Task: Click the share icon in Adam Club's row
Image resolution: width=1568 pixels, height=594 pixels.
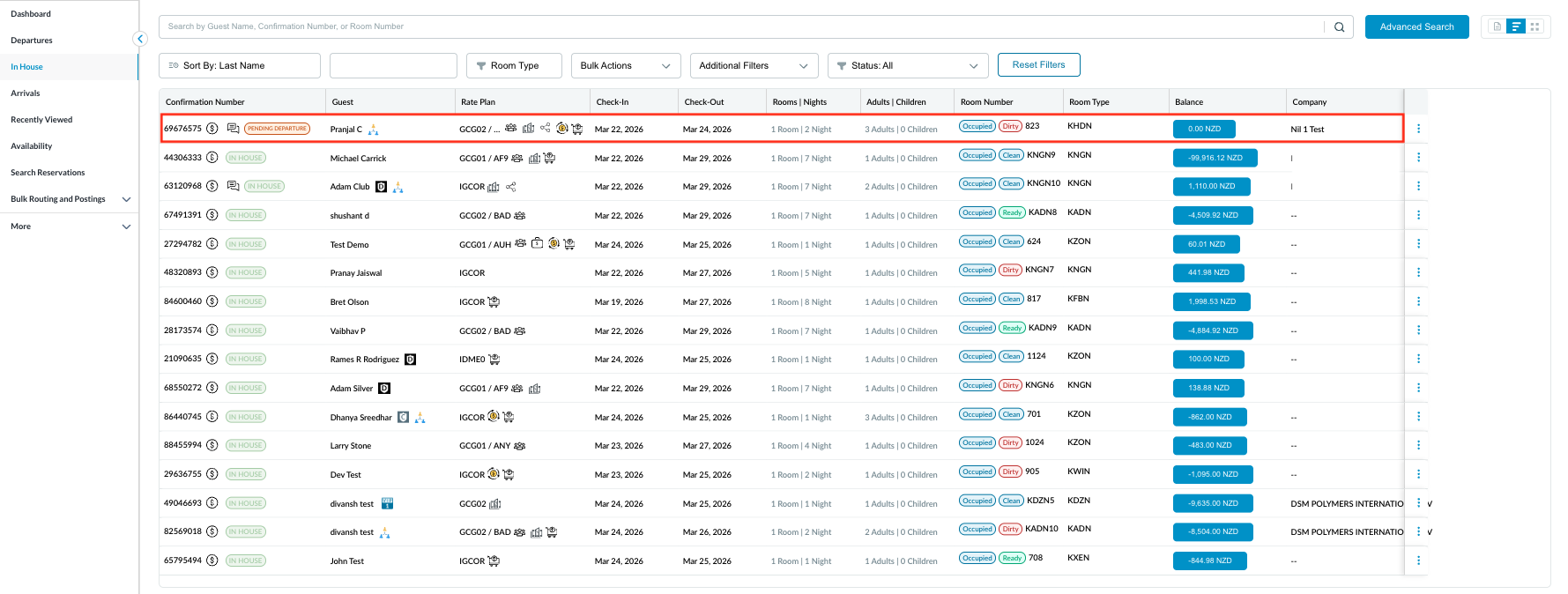Action: tap(511, 187)
